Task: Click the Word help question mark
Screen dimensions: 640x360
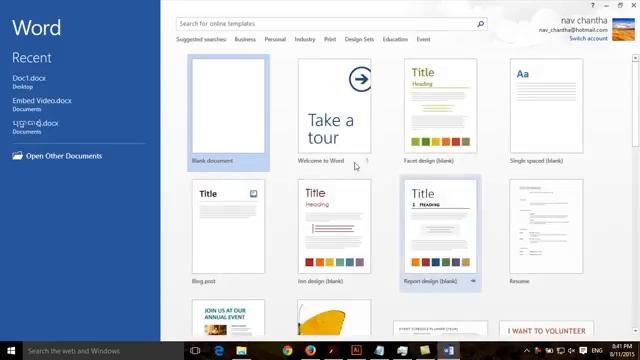Action: point(593,5)
